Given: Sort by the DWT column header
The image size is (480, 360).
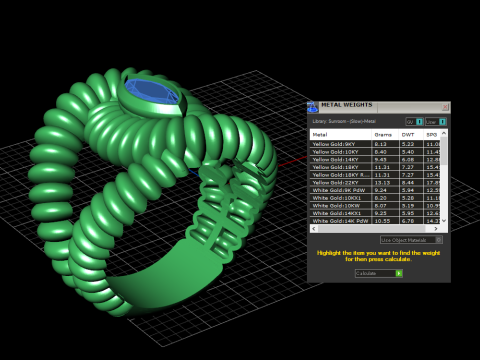Looking at the screenshot, I should point(411,135).
